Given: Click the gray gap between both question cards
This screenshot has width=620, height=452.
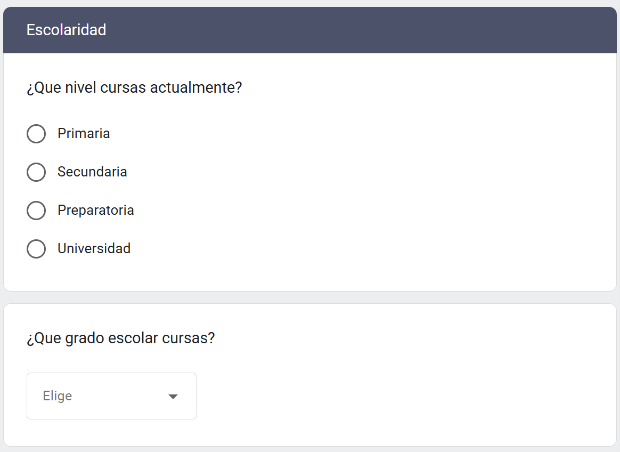Looking at the screenshot, I should coord(310,298).
